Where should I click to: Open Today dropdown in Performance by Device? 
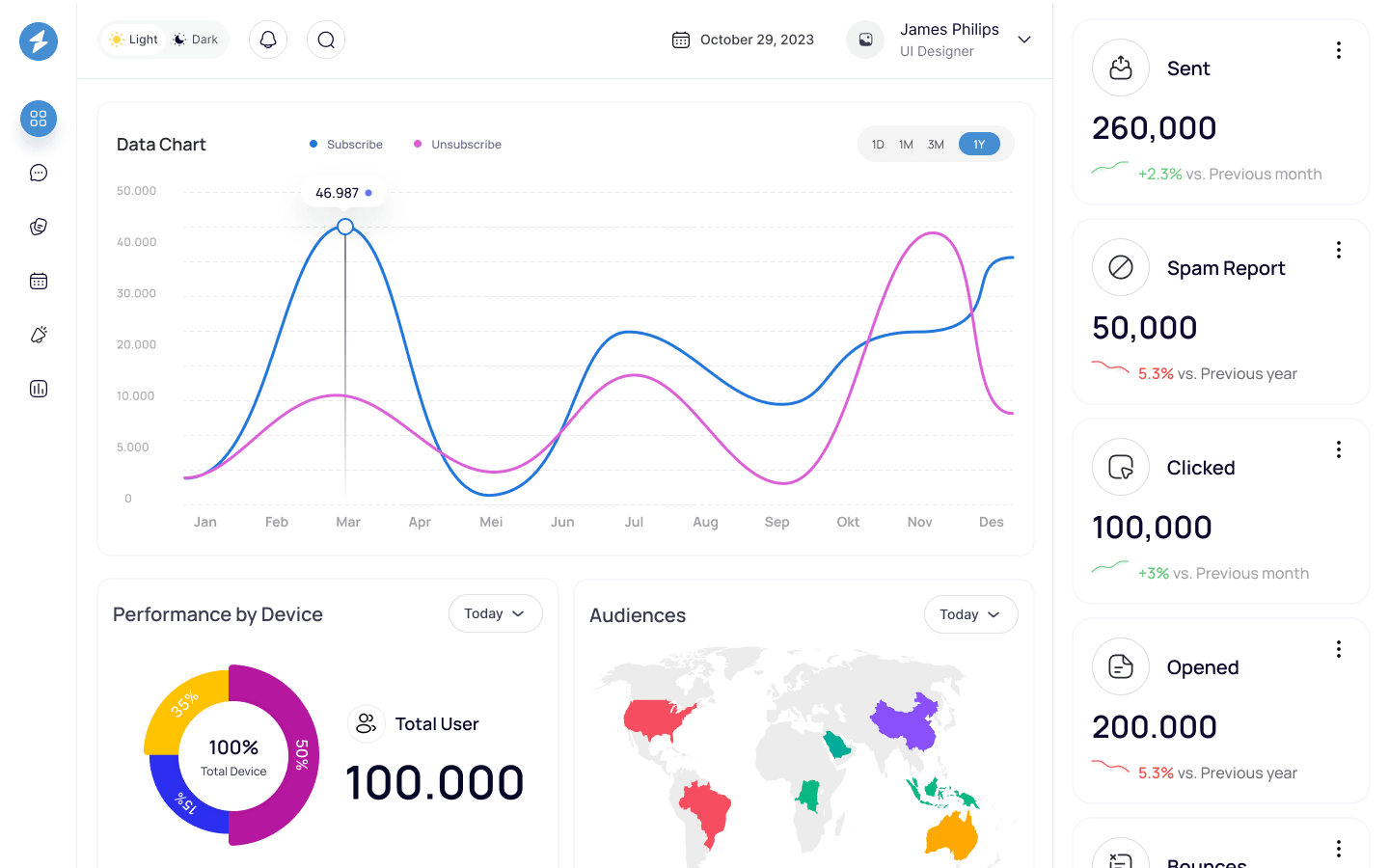click(495, 613)
